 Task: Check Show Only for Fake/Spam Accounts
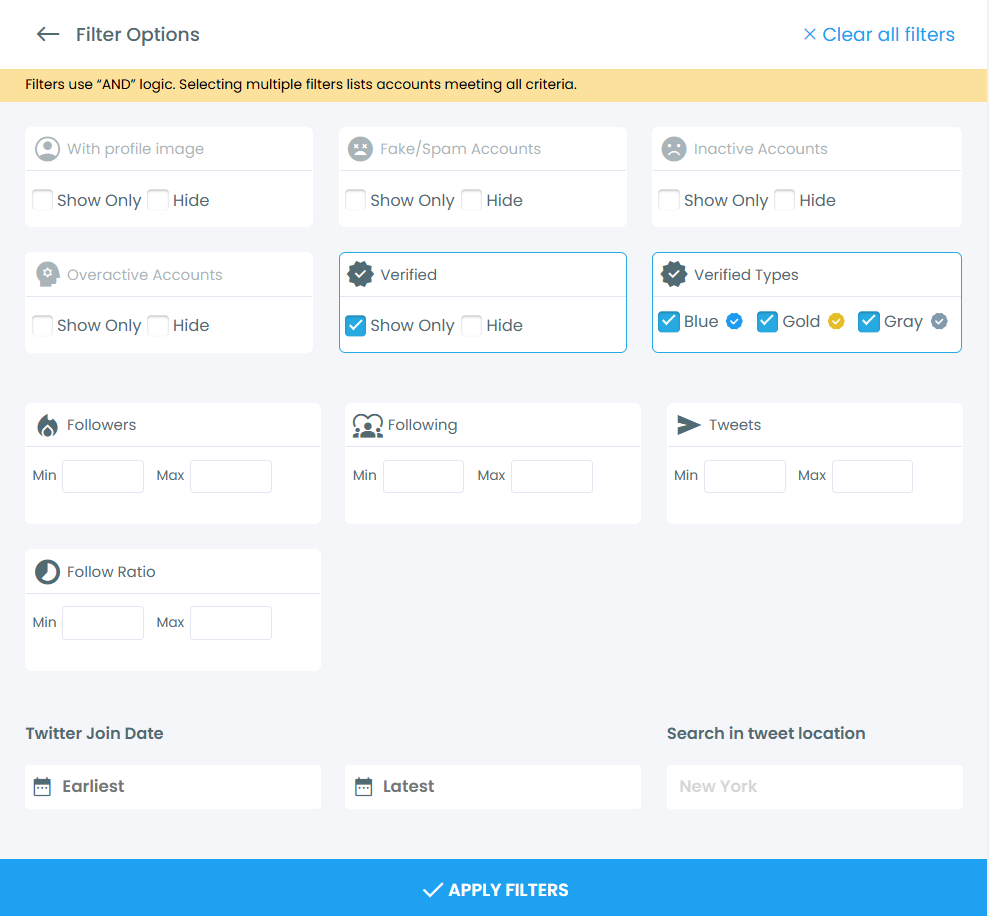pos(355,200)
